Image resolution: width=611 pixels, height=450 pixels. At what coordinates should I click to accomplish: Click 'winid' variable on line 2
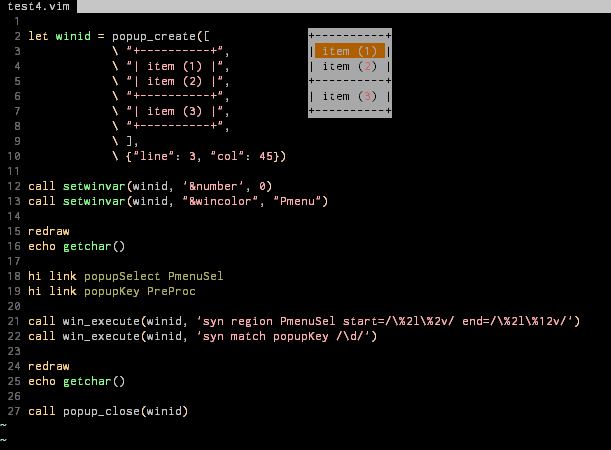pos(73,36)
